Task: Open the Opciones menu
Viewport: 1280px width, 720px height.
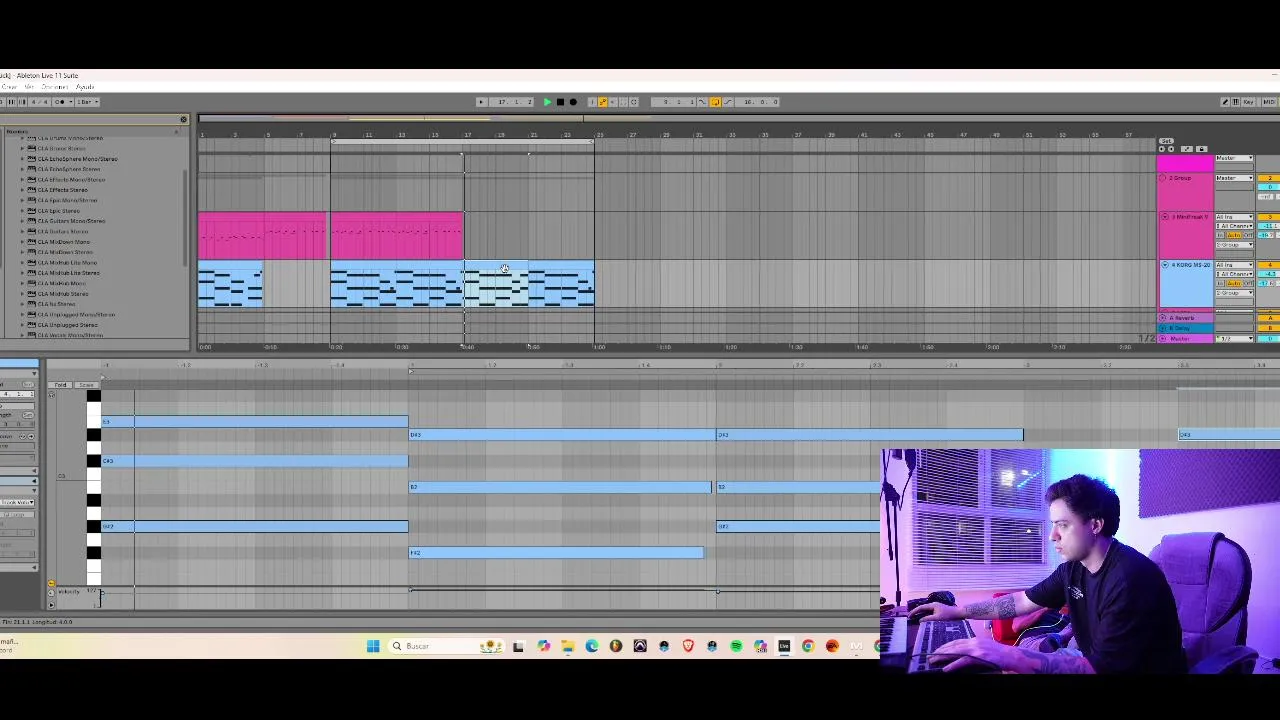Action: 55,87
